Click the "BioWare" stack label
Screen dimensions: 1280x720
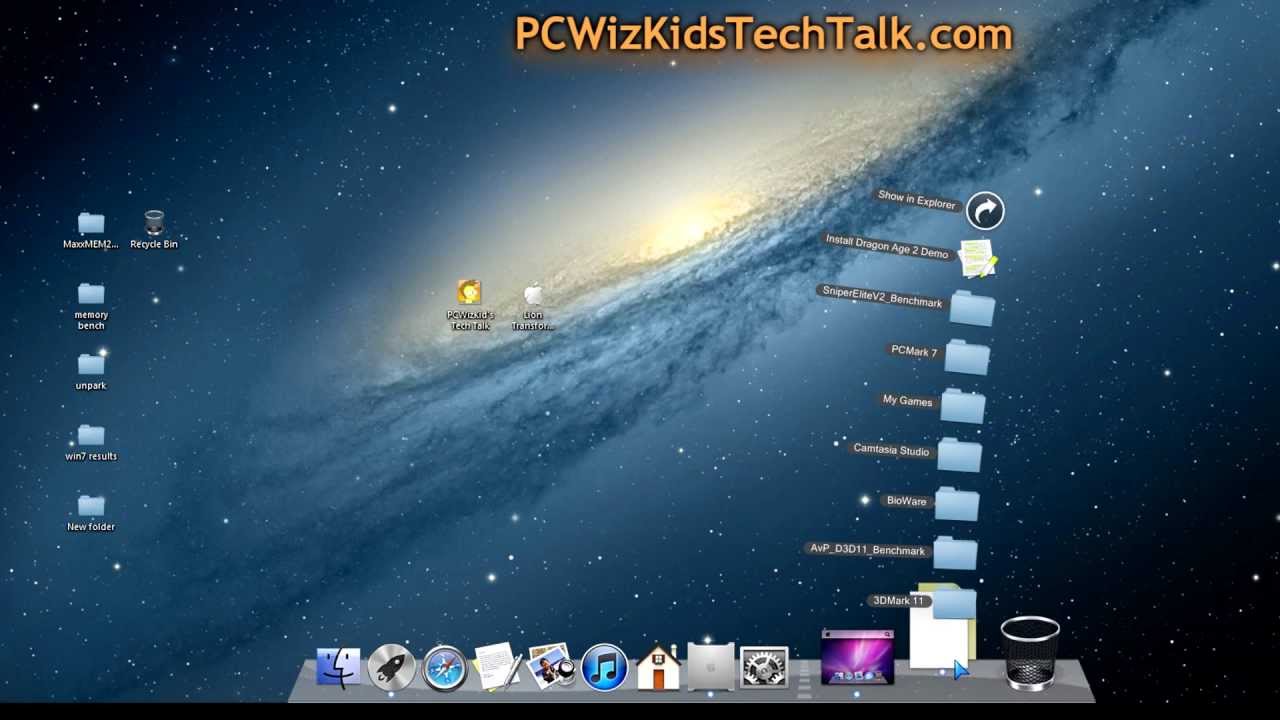tap(906, 500)
